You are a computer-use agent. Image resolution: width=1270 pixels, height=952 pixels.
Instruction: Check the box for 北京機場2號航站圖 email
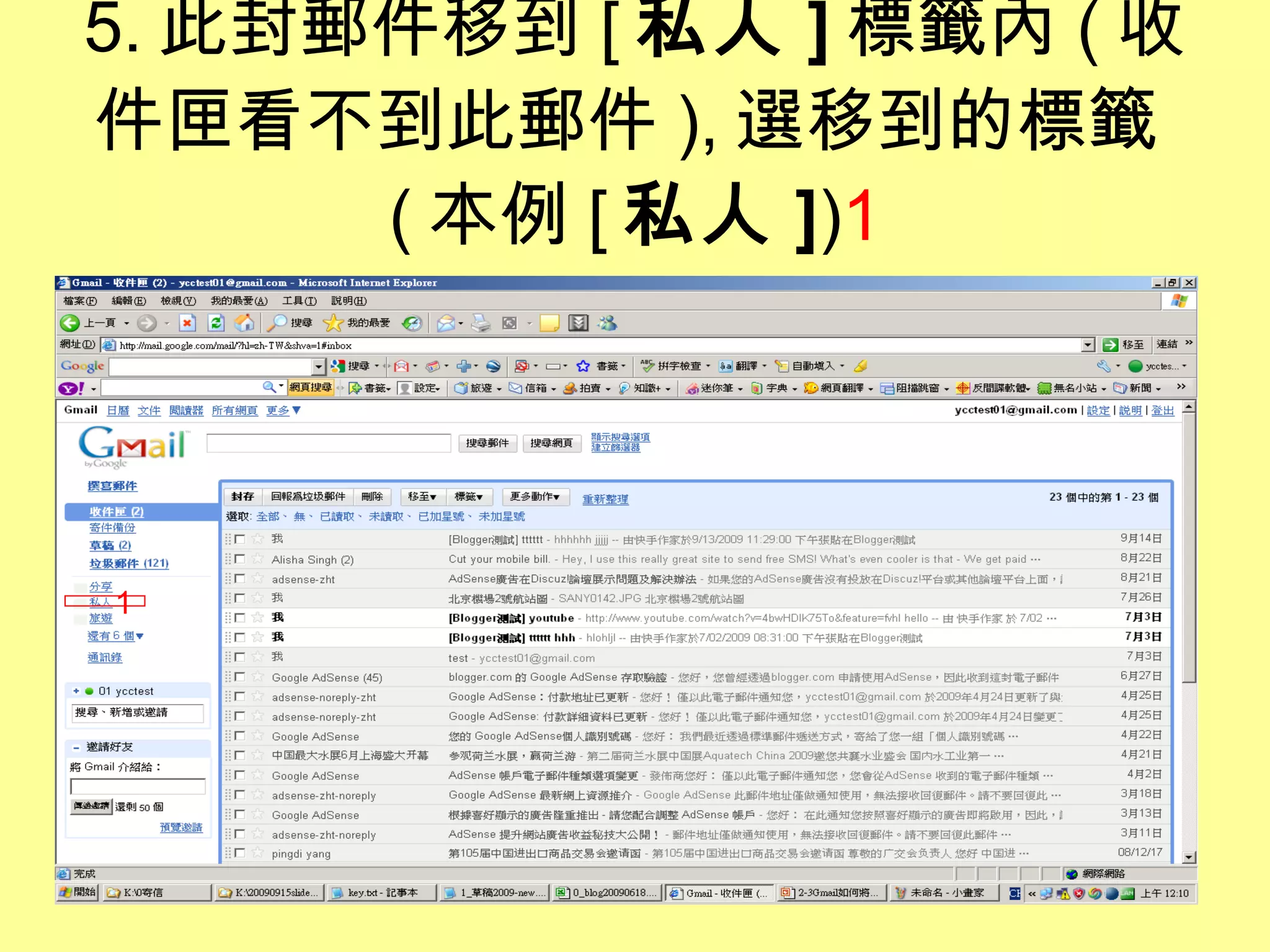pyautogui.click(x=239, y=598)
